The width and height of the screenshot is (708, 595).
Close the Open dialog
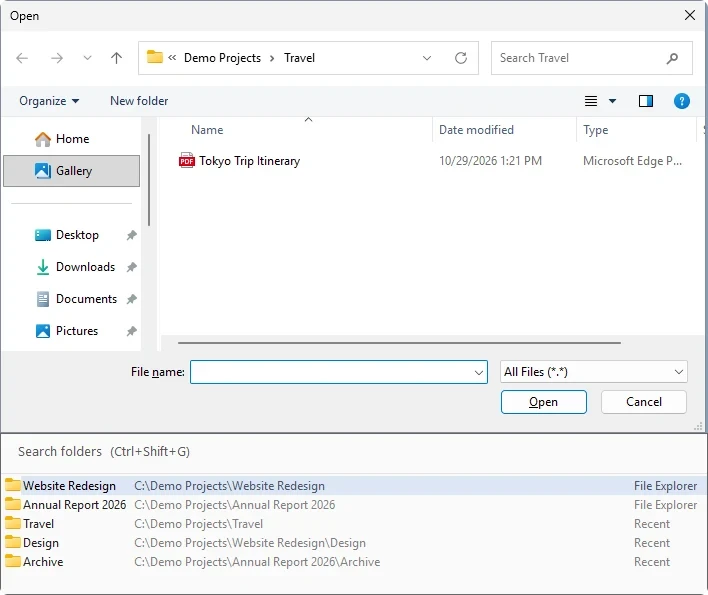click(x=689, y=15)
